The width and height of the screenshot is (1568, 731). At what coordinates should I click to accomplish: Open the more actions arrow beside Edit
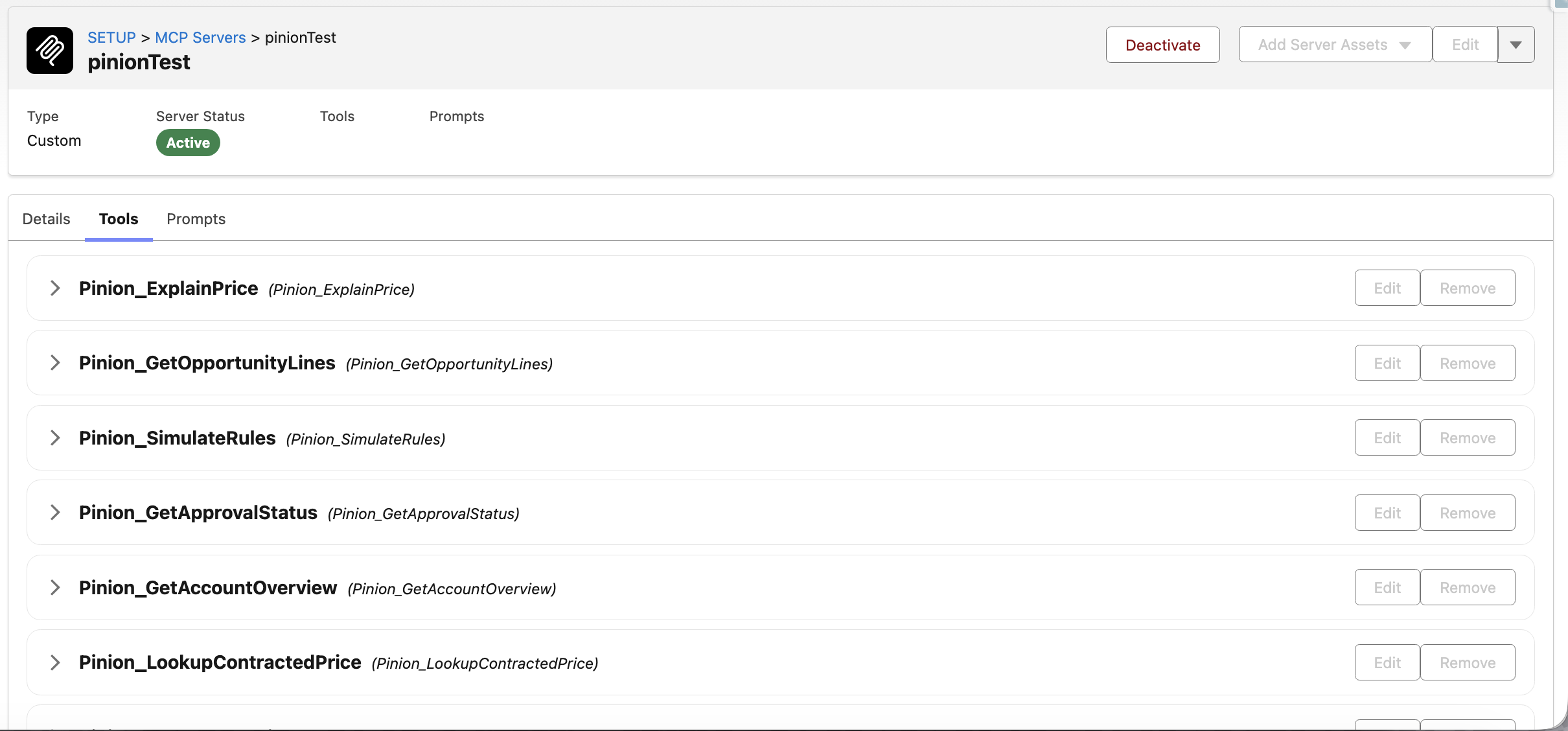click(x=1516, y=45)
